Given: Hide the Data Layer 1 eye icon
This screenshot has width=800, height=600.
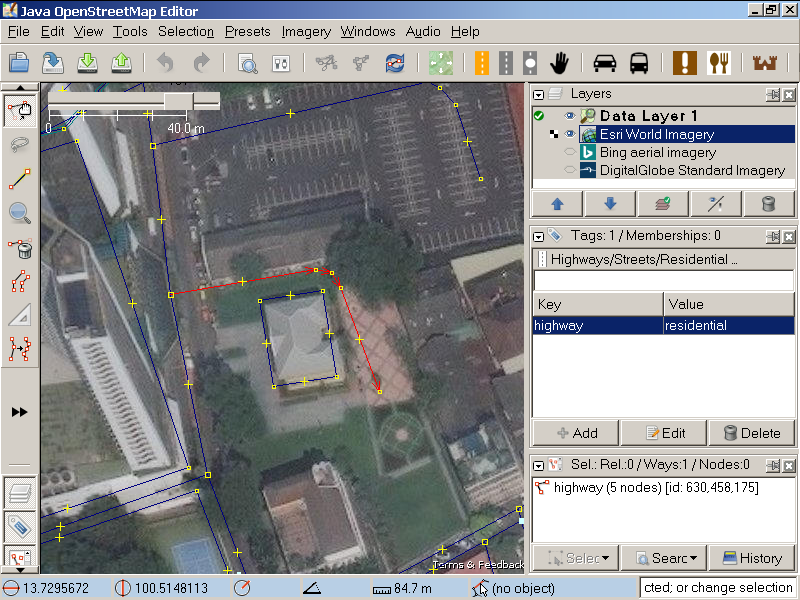Looking at the screenshot, I should click(x=570, y=116).
